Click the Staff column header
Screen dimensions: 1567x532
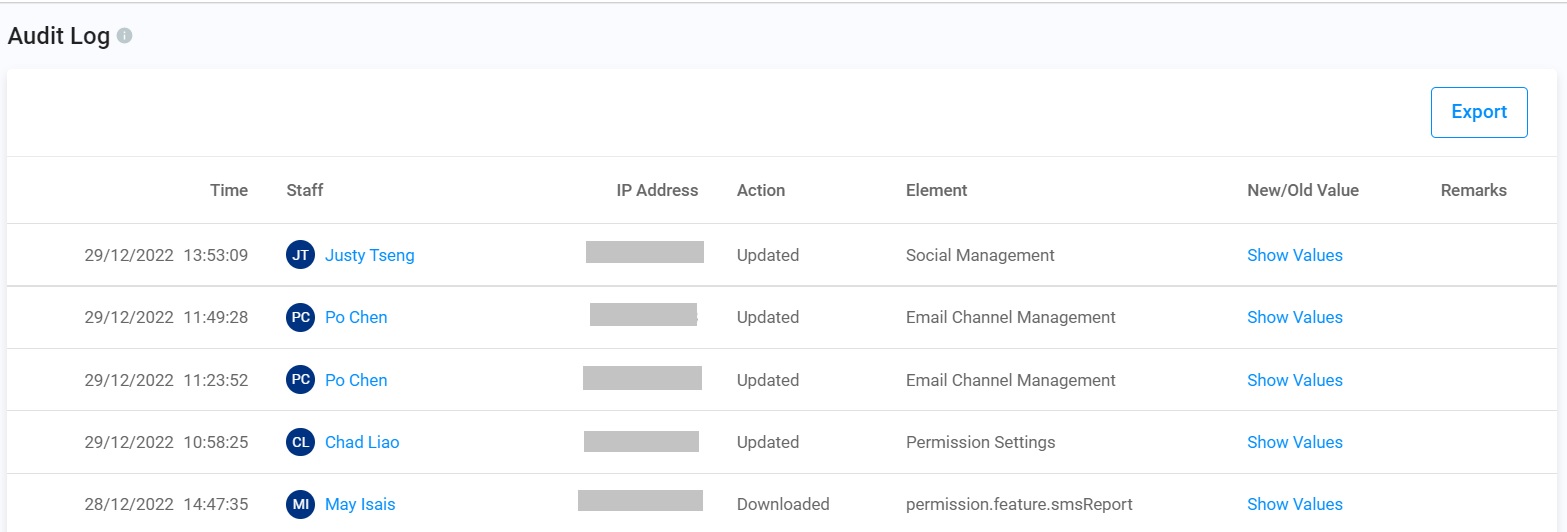pos(305,190)
